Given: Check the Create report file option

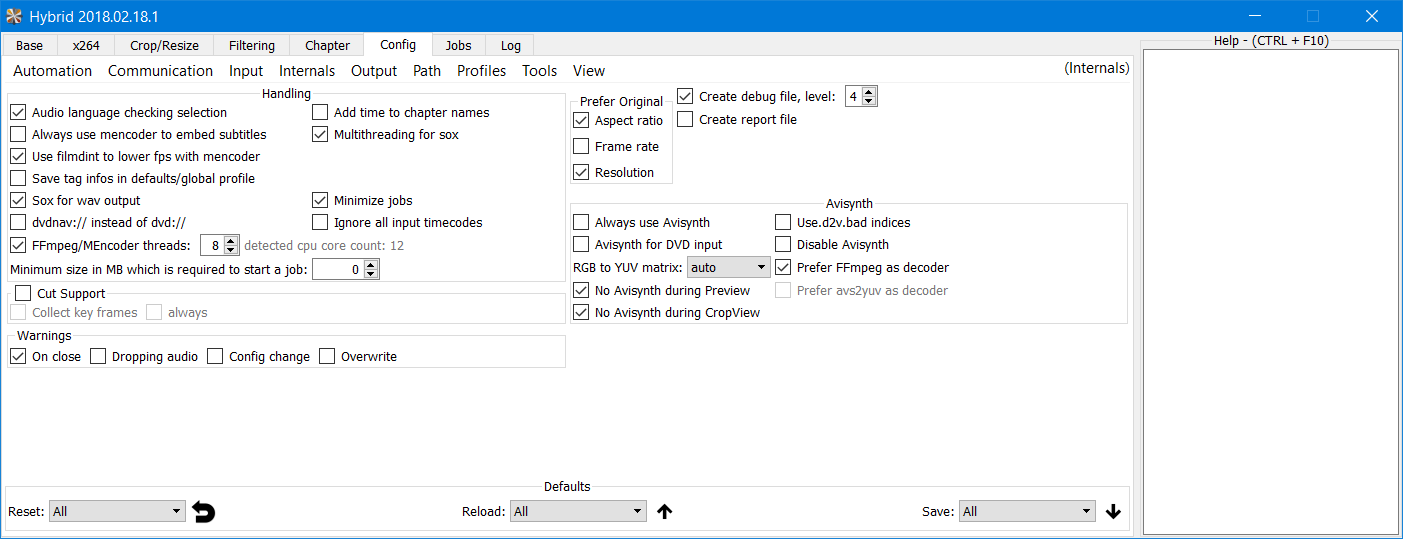Looking at the screenshot, I should click(x=685, y=120).
